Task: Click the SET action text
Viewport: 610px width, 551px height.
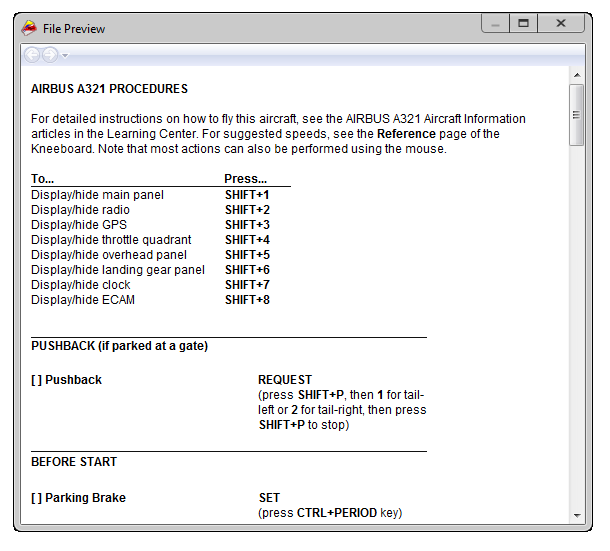Action: [269, 498]
